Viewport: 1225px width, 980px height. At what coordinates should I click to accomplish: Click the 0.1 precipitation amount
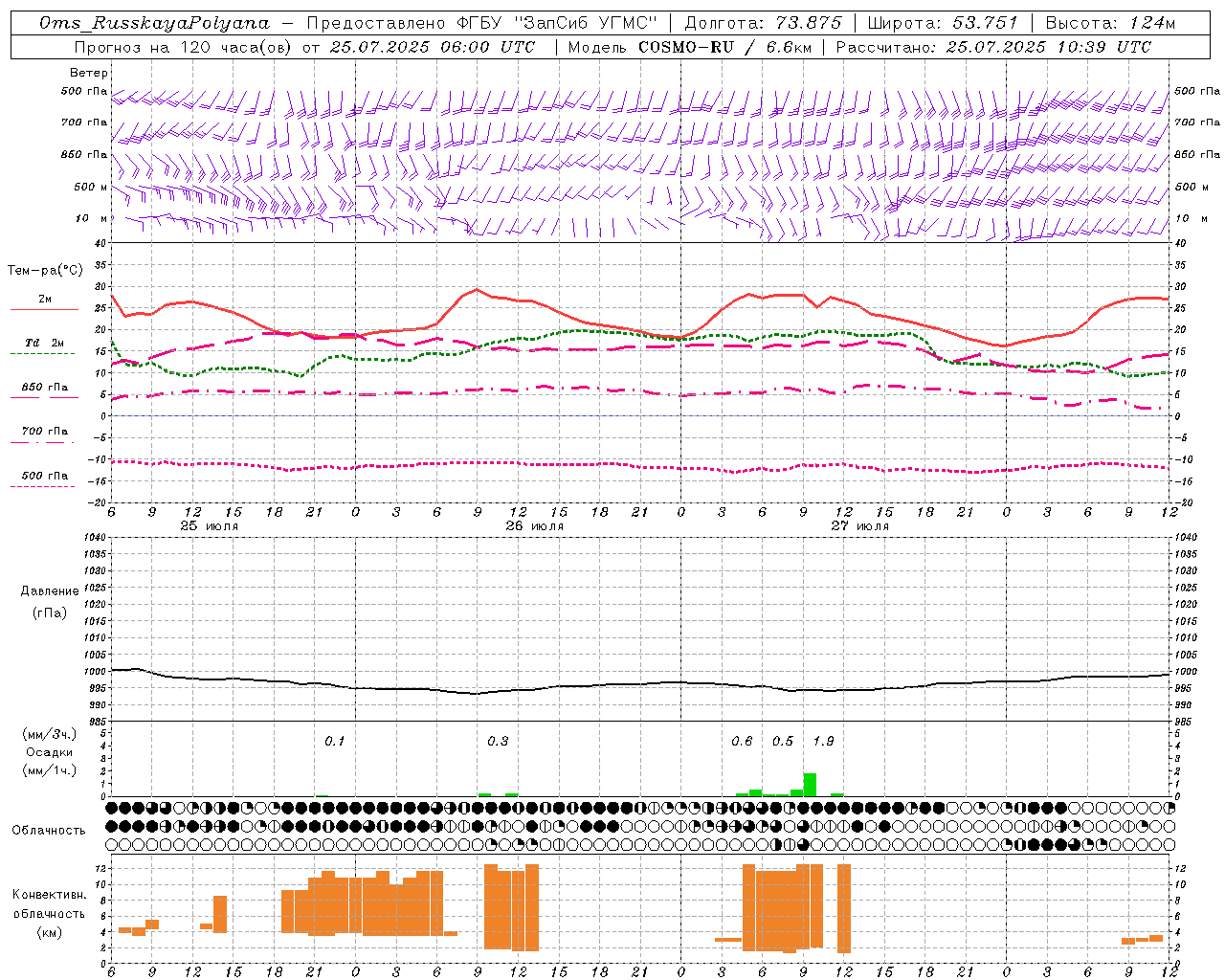point(335,742)
